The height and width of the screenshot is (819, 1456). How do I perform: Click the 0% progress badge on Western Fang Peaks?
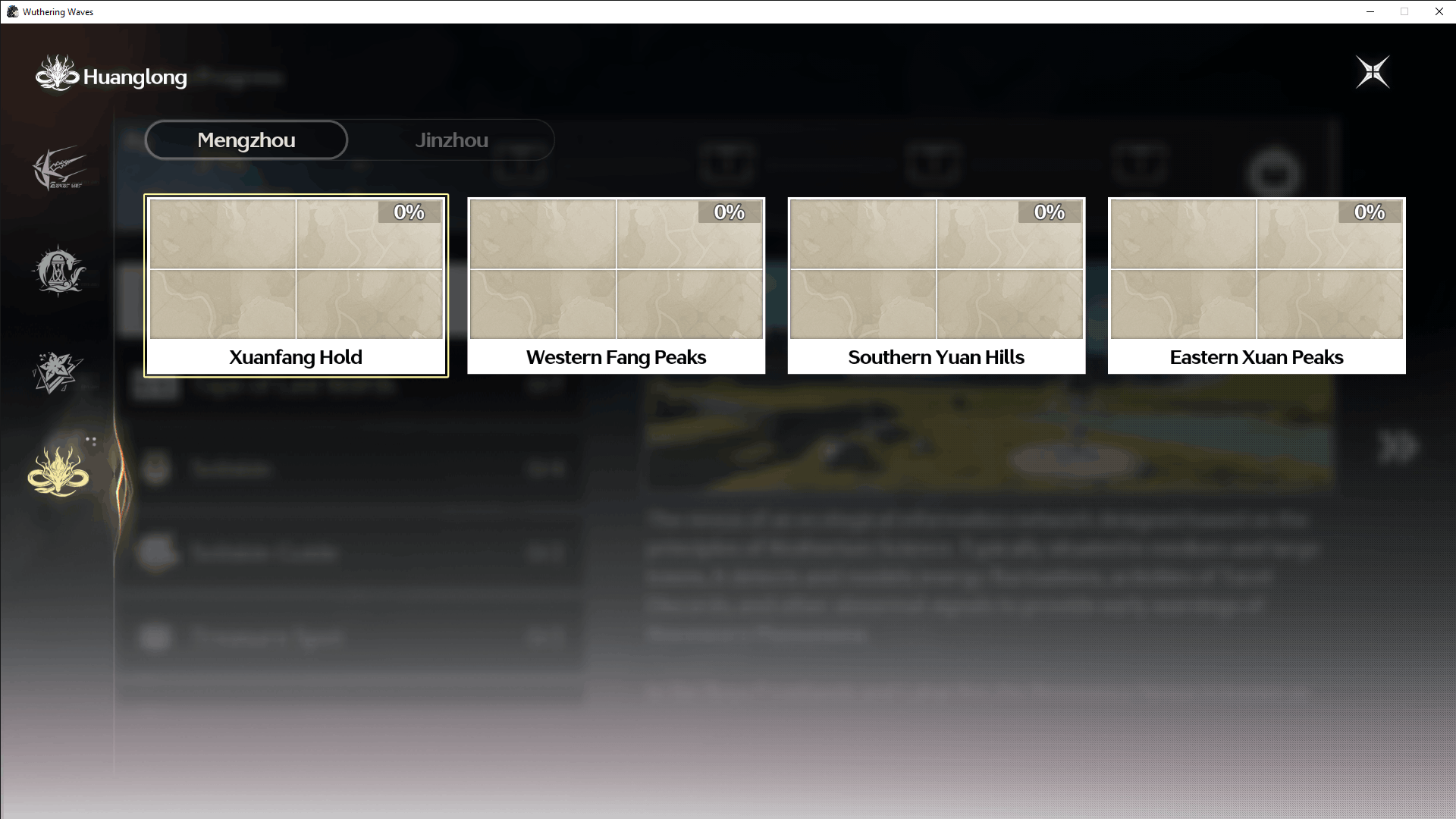click(x=730, y=212)
